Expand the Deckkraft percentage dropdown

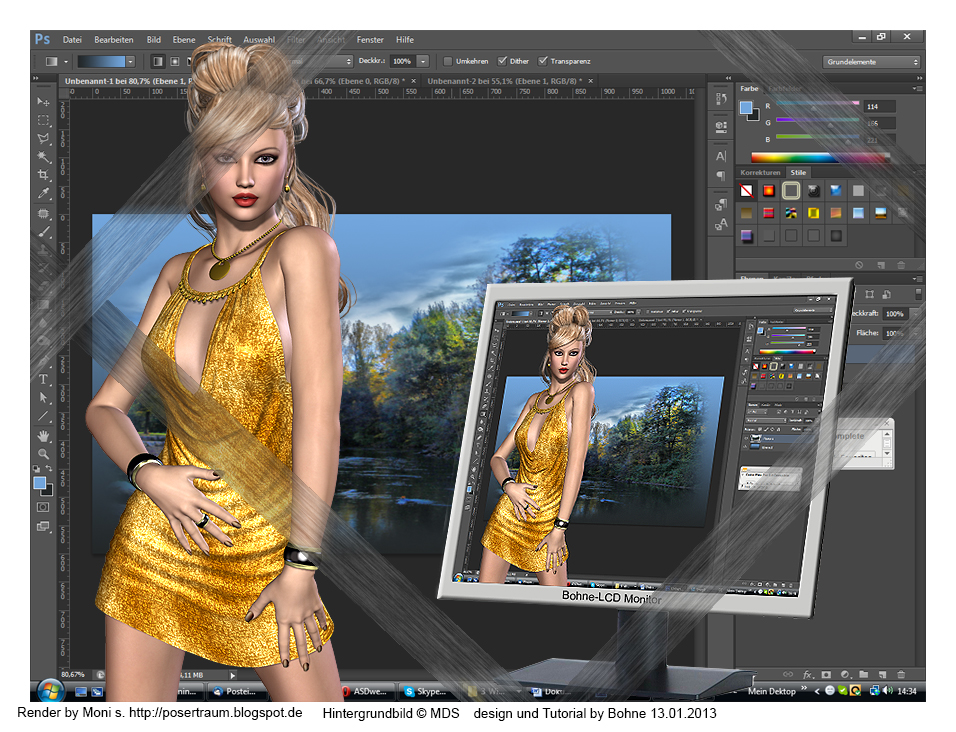click(423, 62)
